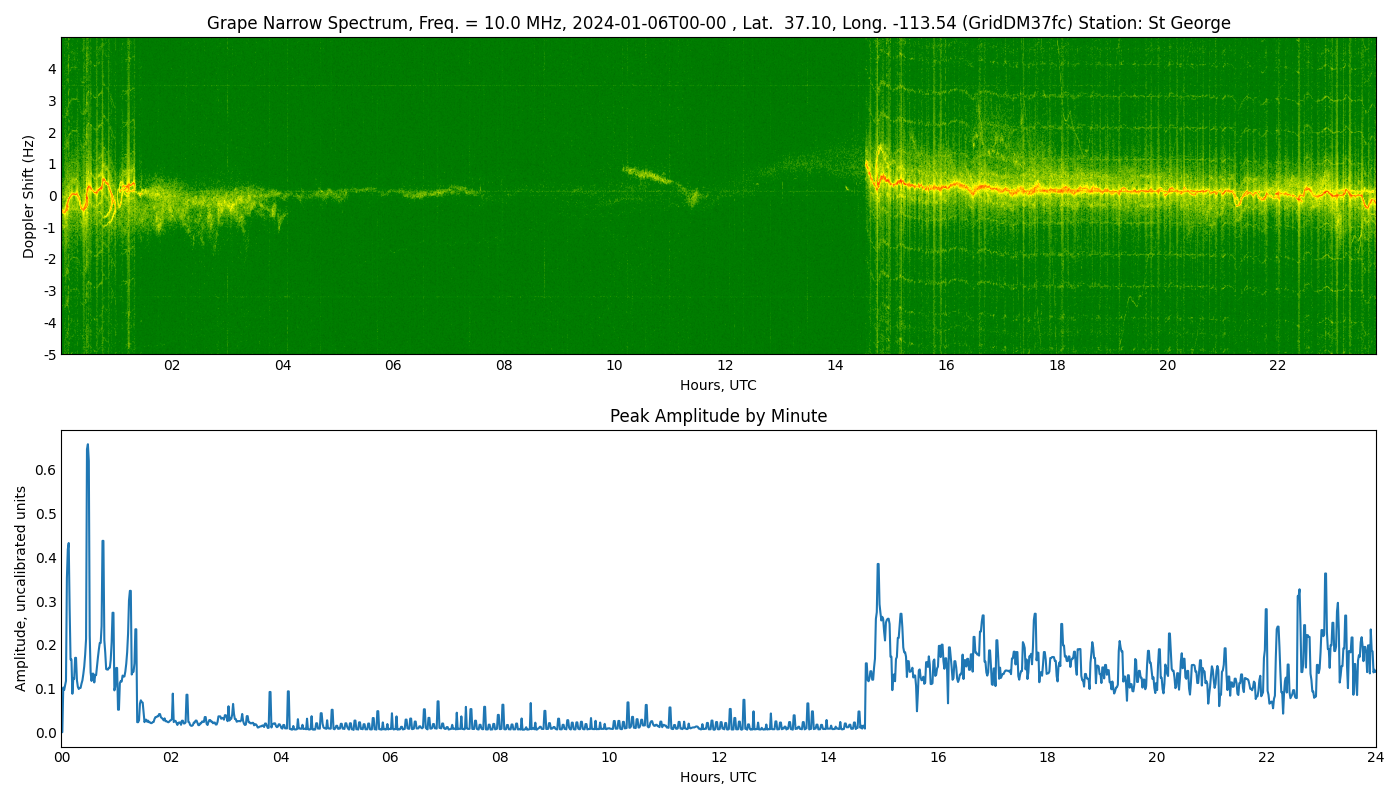Click the 10 hour tick on spectrum axis
Image resolution: width=1400 pixels, height=800 pixels.
click(x=614, y=365)
